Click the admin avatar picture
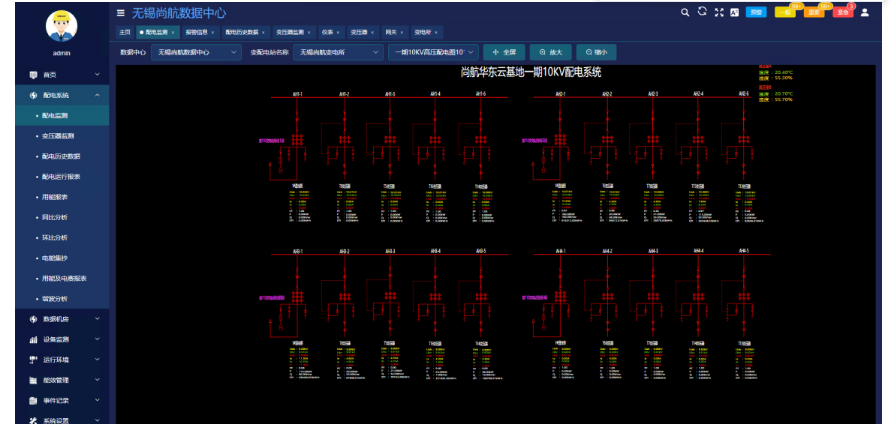This screenshot has height=435, width=891. click(x=60, y=25)
